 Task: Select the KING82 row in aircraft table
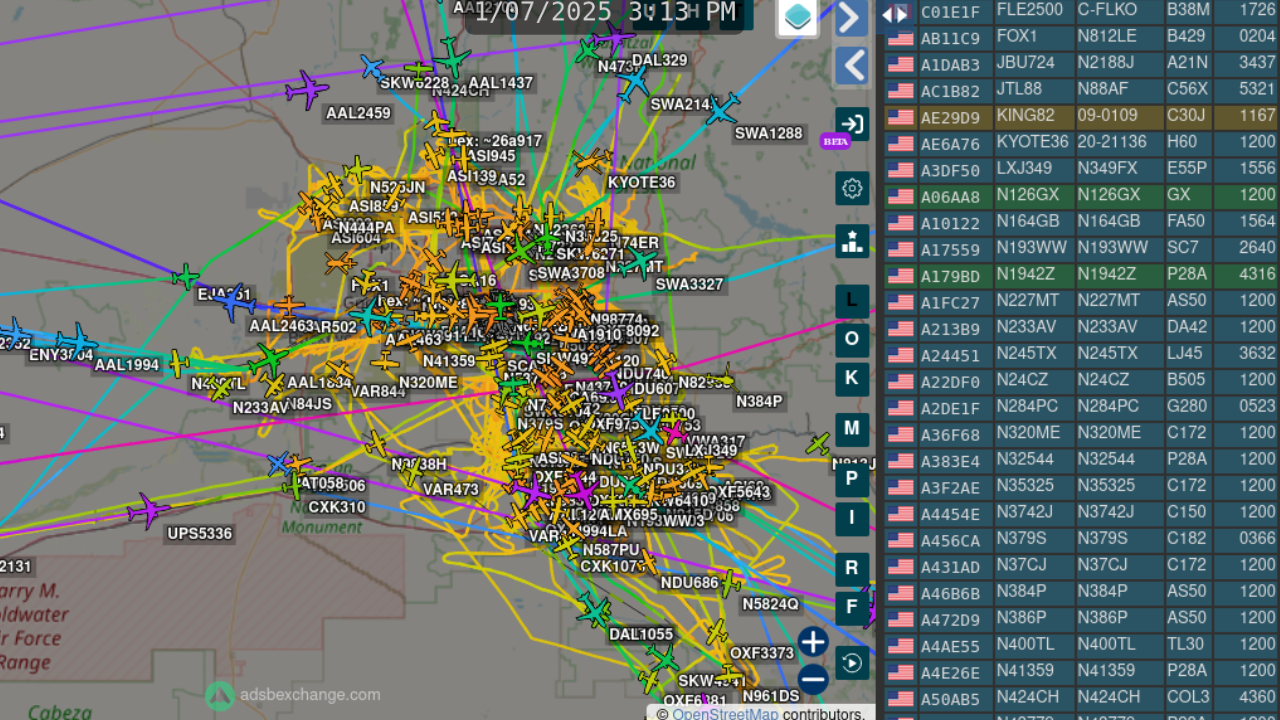1080,117
